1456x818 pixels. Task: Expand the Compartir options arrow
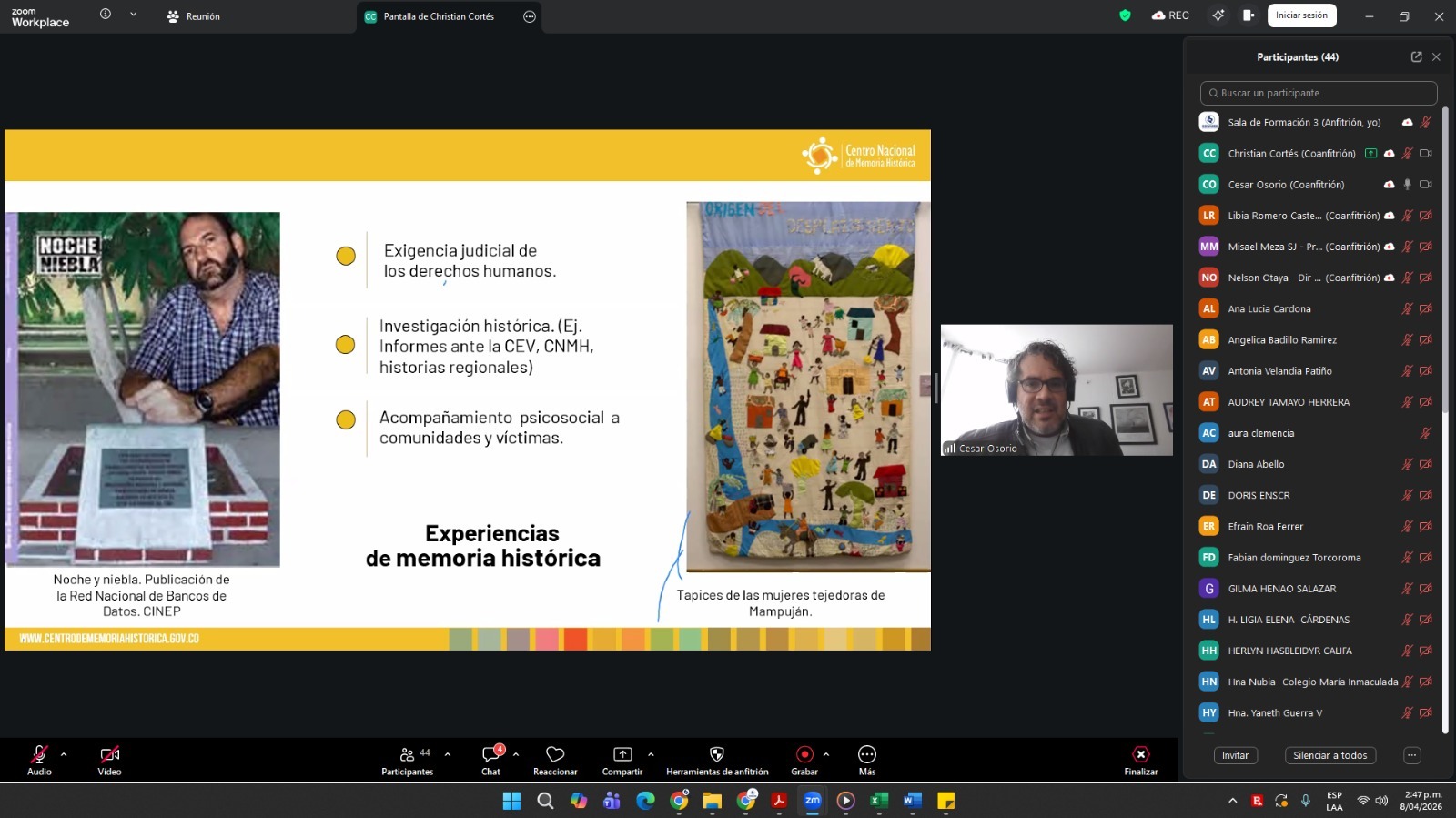[x=651, y=754]
